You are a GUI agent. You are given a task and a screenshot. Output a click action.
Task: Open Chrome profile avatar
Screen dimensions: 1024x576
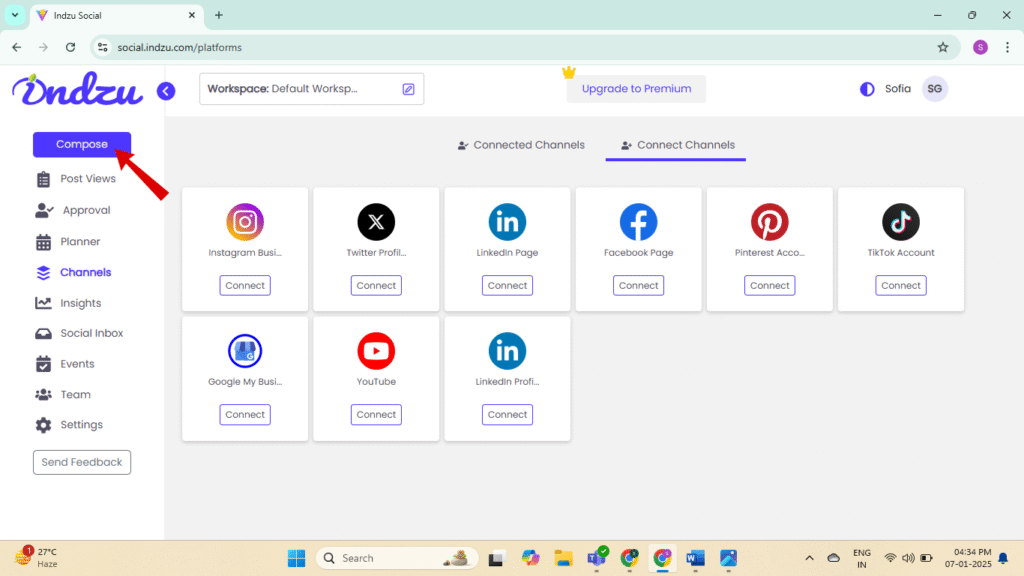[980, 47]
